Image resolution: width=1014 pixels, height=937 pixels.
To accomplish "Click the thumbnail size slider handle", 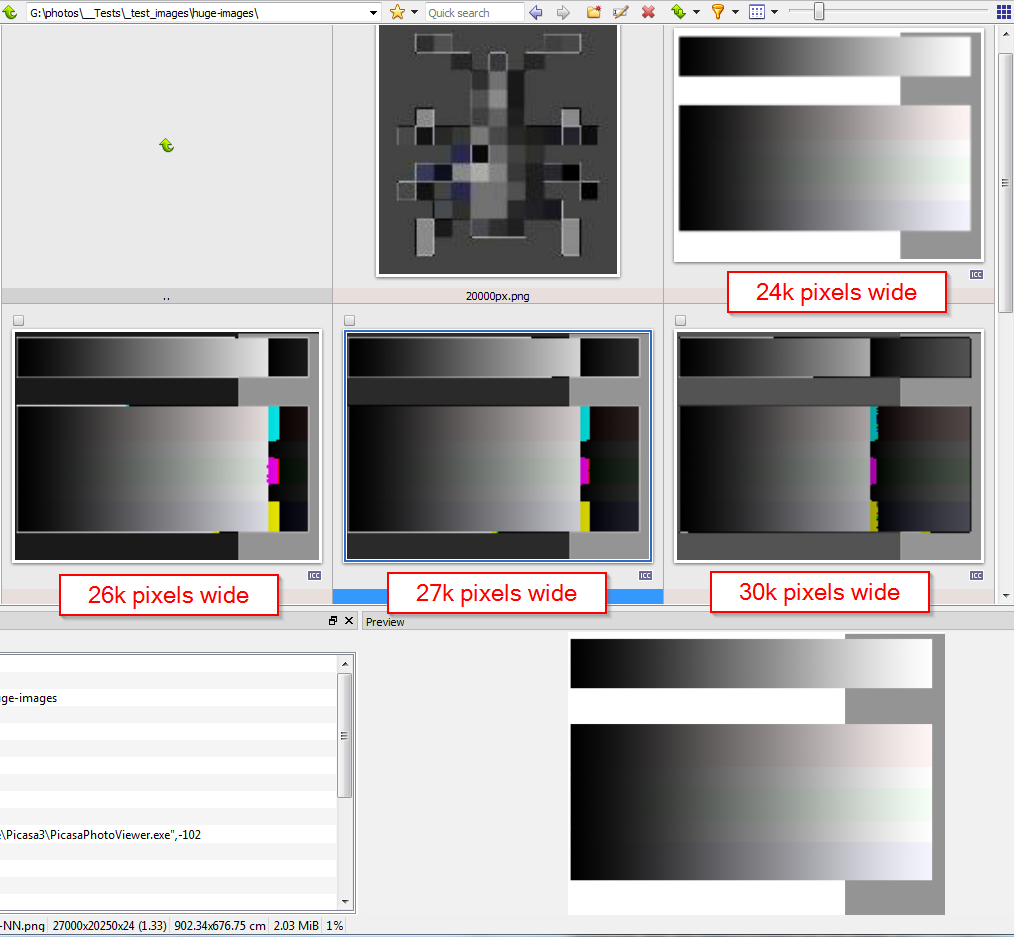I will point(819,12).
